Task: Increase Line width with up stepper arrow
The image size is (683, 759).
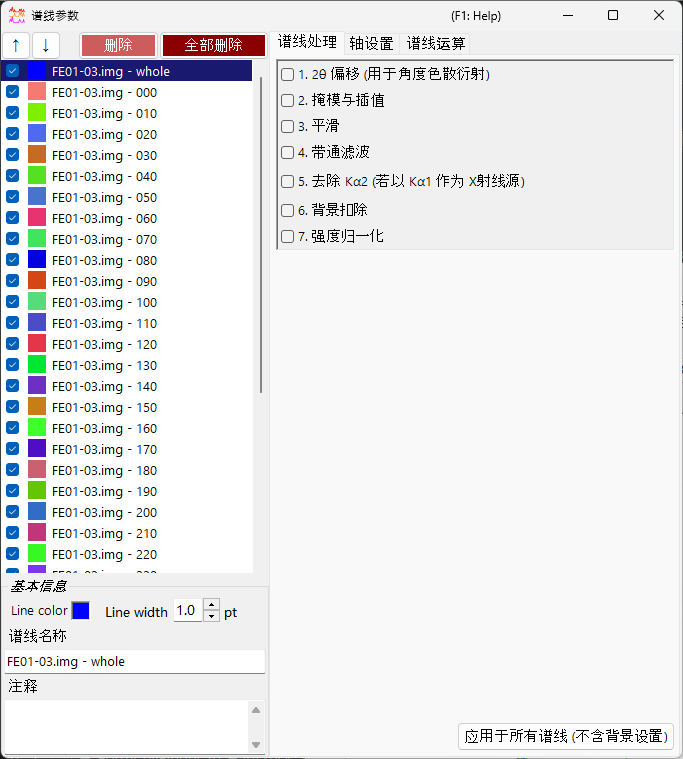Action: pos(212,605)
